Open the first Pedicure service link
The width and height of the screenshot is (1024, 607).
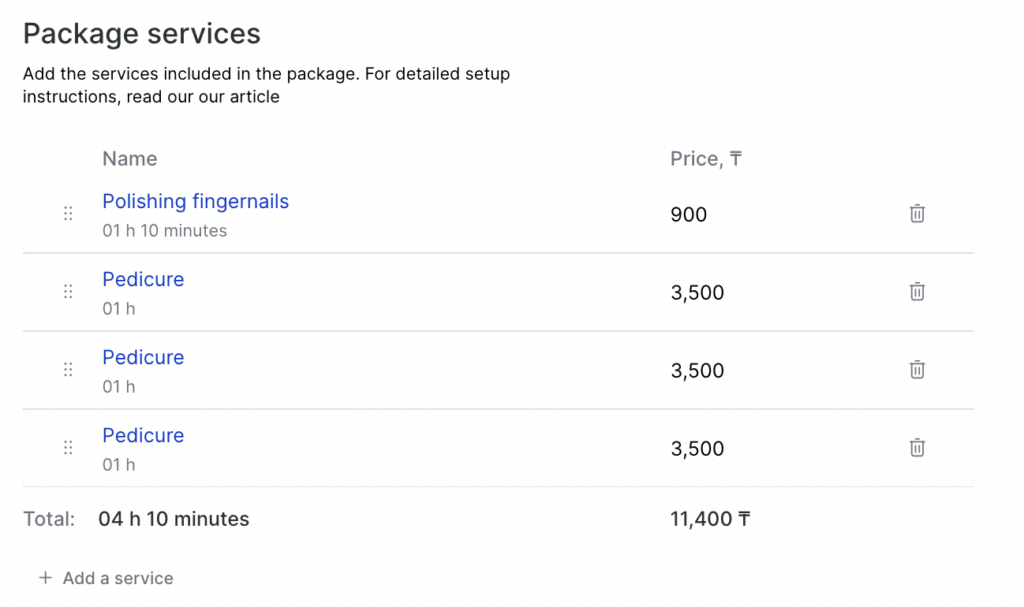tap(143, 279)
